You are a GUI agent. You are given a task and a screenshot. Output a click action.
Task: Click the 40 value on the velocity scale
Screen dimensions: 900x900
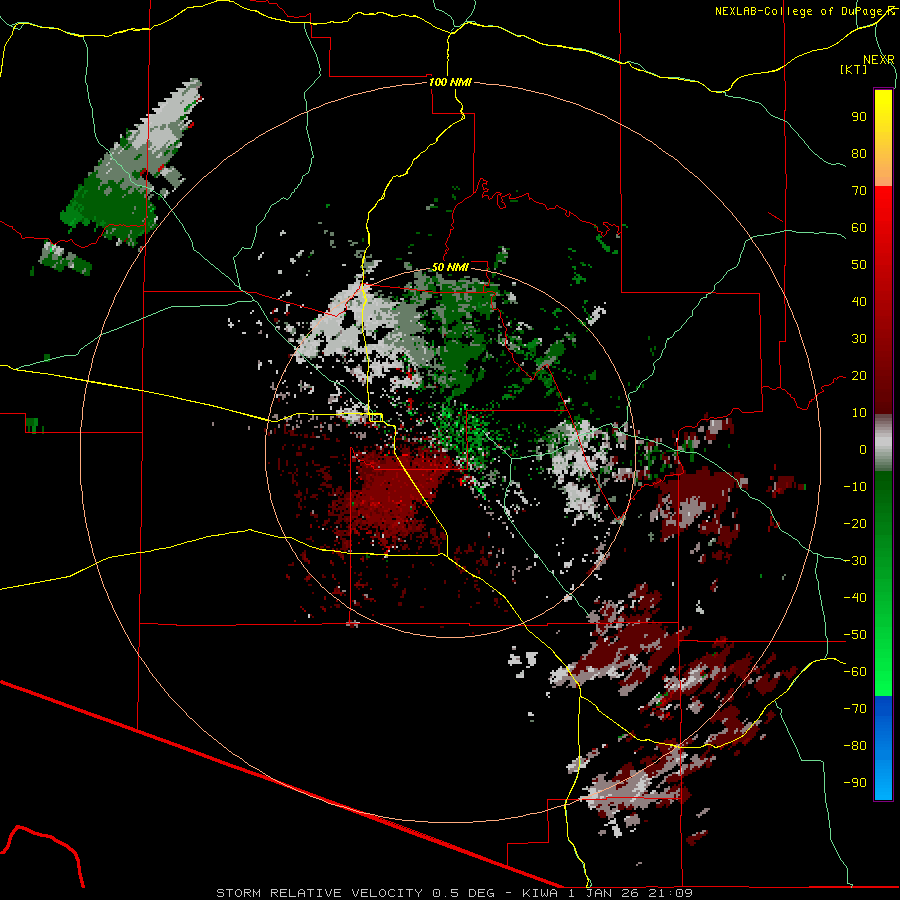click(859, 301)
